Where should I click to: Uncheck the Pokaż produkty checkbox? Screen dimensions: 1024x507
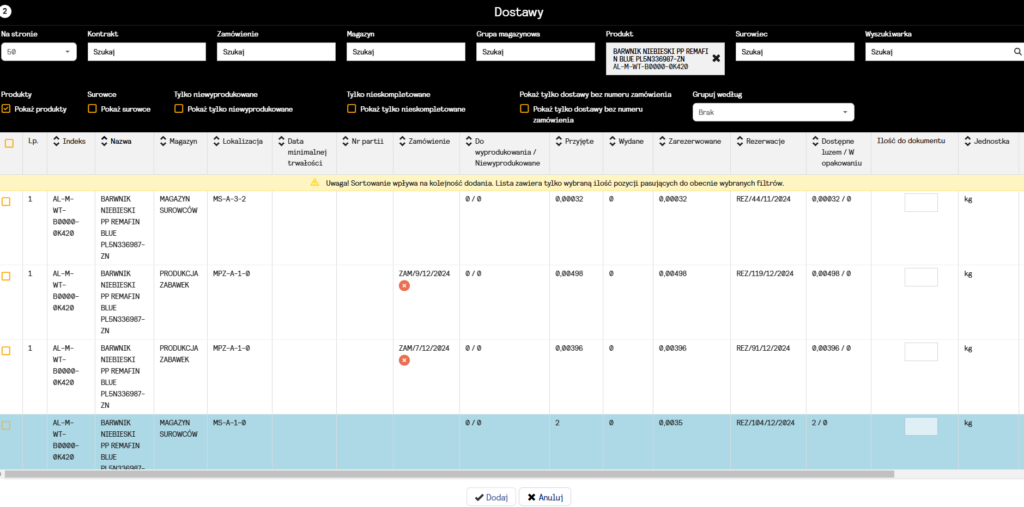(6, 109)
